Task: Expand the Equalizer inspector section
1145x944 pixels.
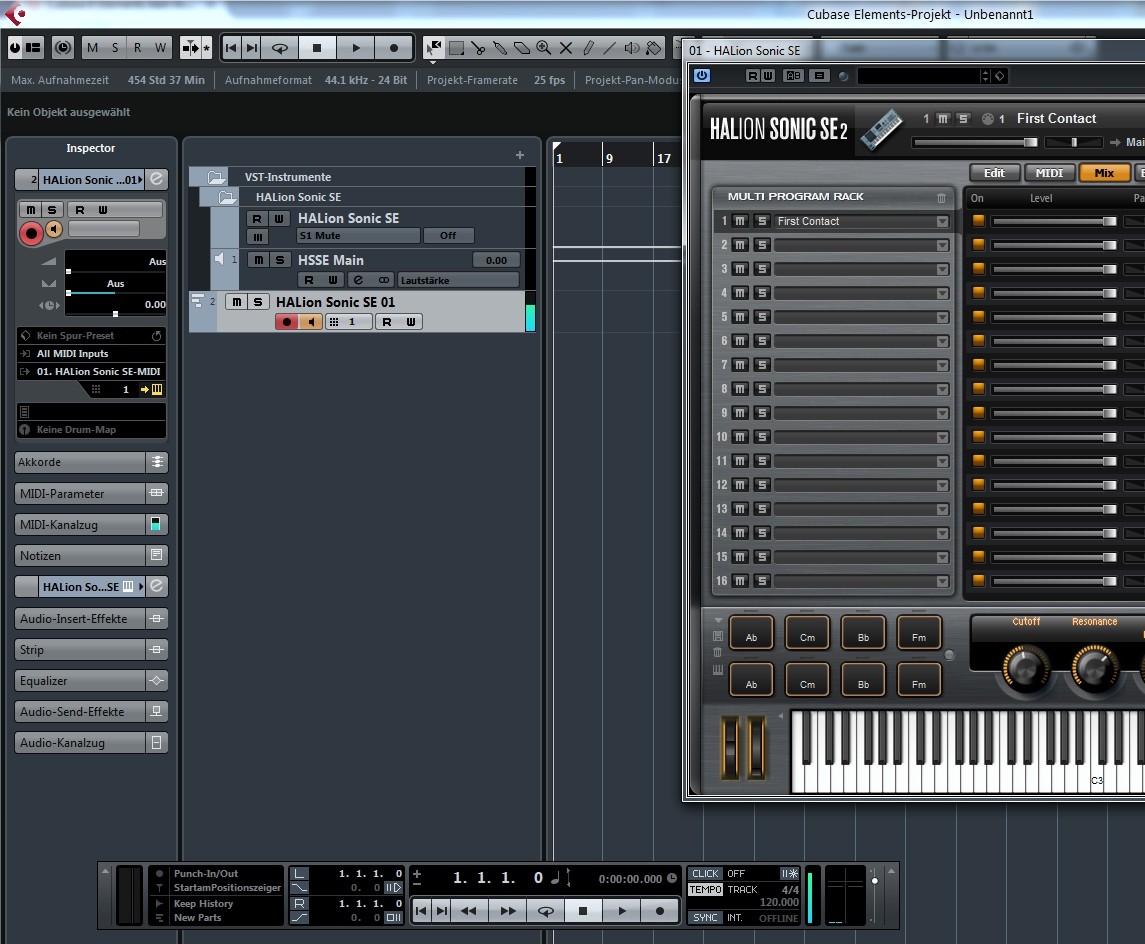Action: (x=91, y=680)
